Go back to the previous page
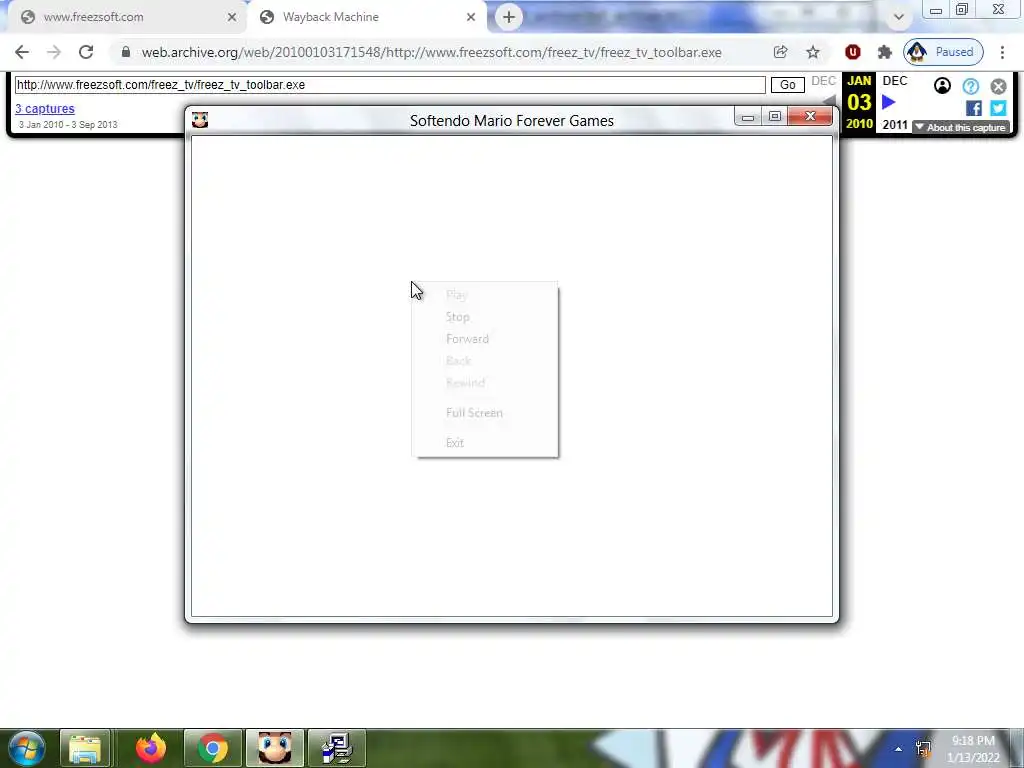The image size is (1024, 768). click(22, 52)
